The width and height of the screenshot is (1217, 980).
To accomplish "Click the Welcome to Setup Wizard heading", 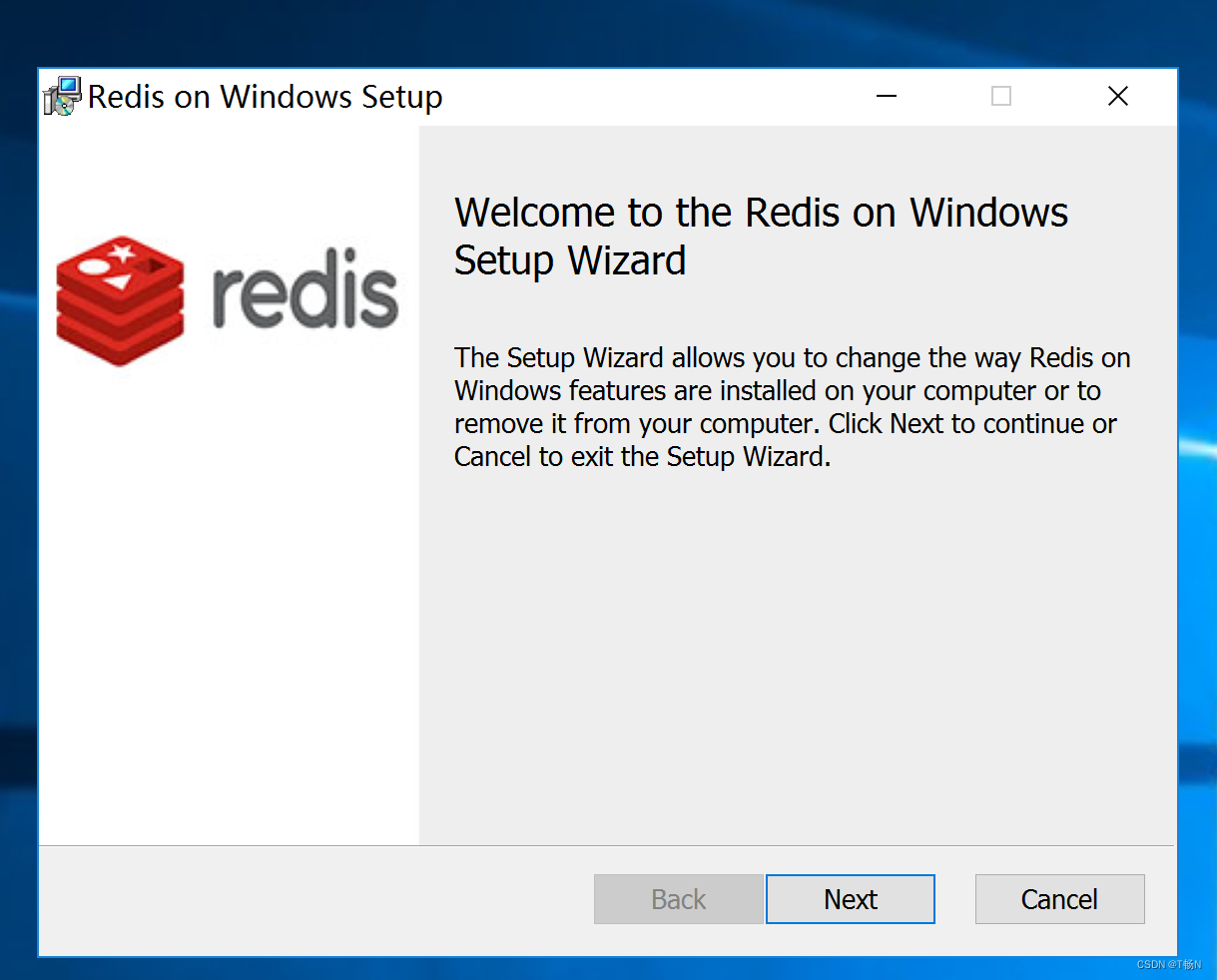I will pyautogui.click(x=761, y=236).
